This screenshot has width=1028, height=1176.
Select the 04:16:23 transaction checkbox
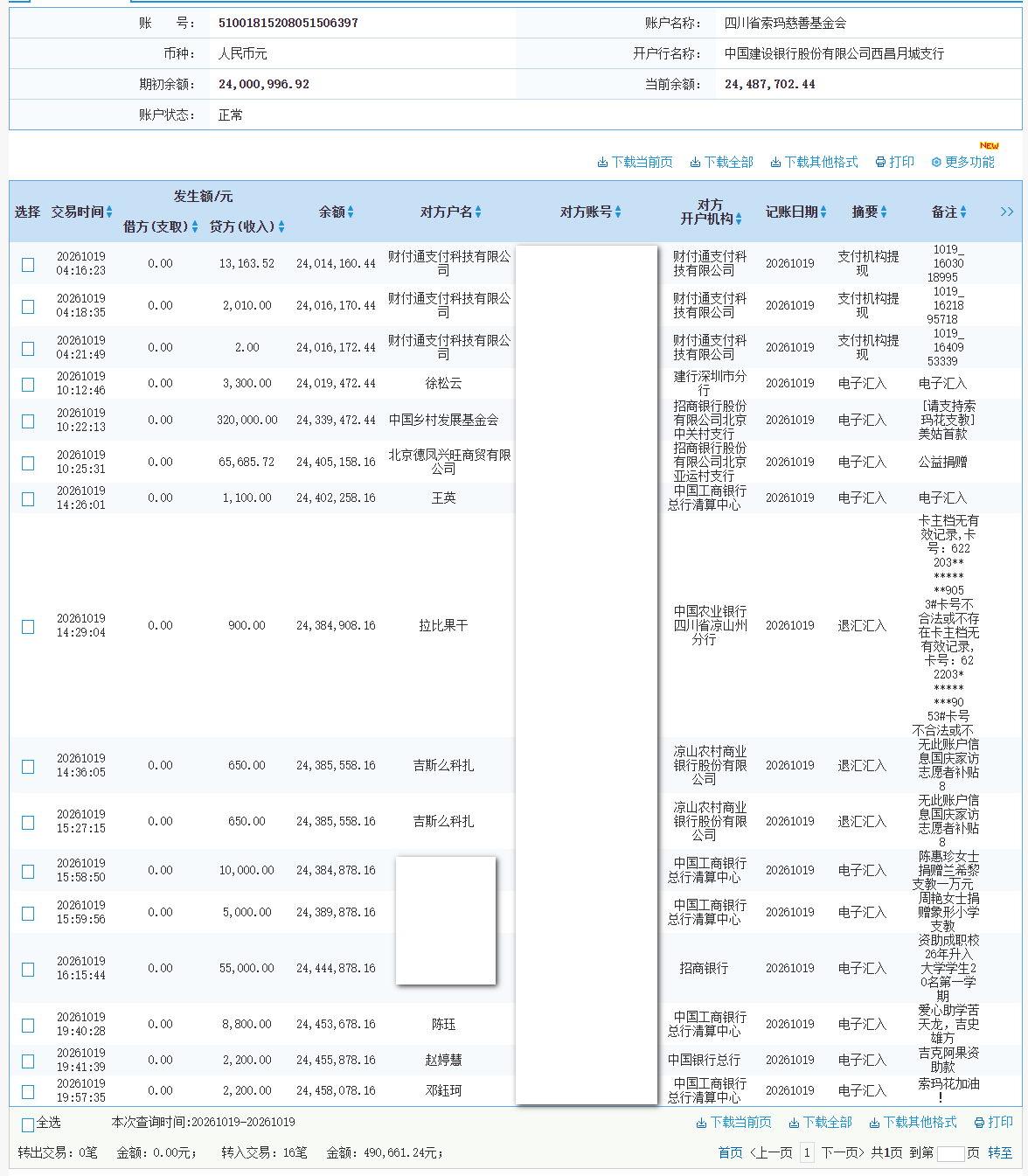(x=28, y=264)
